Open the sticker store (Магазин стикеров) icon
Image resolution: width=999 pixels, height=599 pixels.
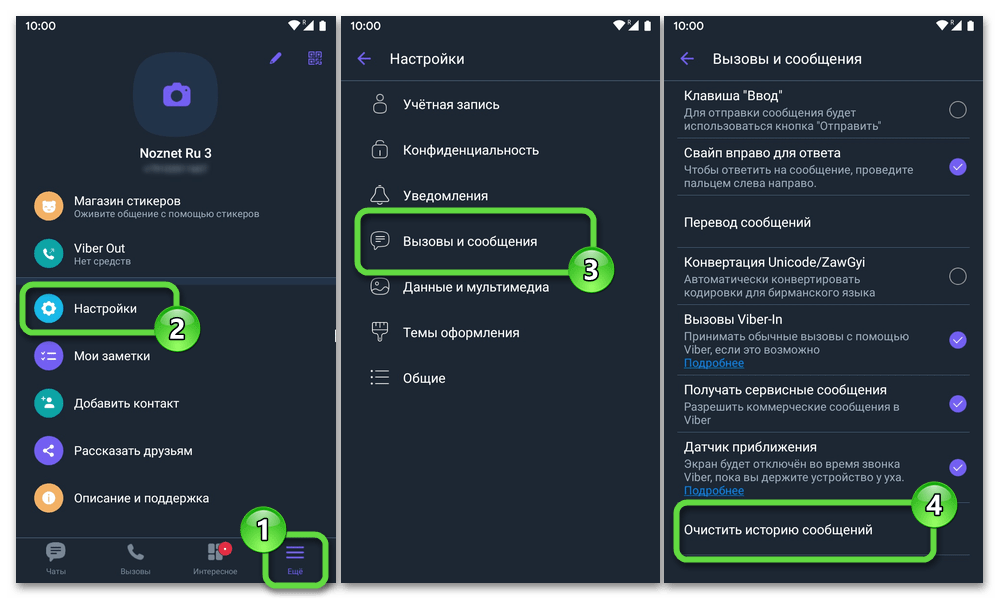pyautogui.click(x=48, y=206)
